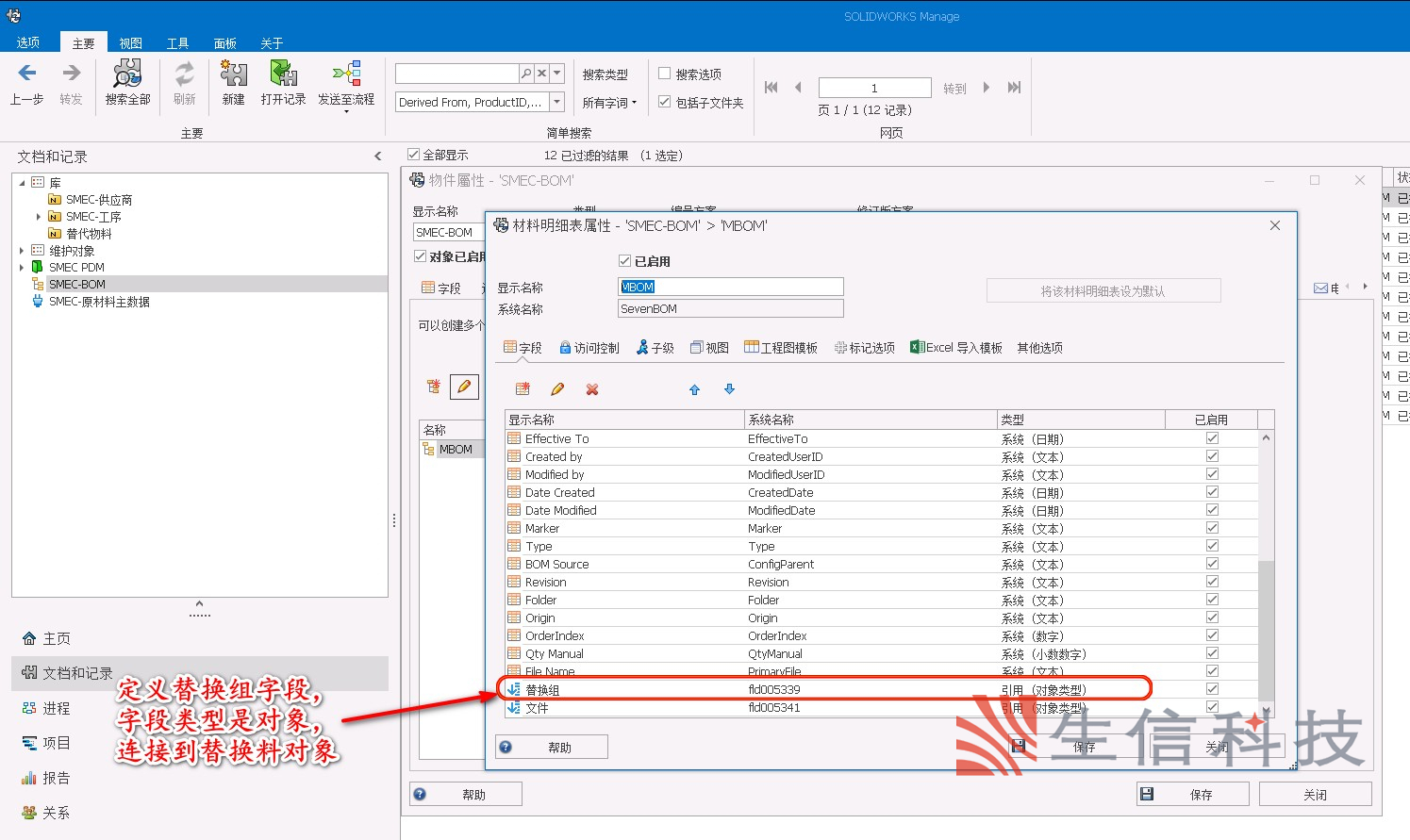This screenshot has height=840, width=1410.
Task: Click edit pencil icon in BOM fields toolbar
Action: pyautogui.click(x=557, y=388)
